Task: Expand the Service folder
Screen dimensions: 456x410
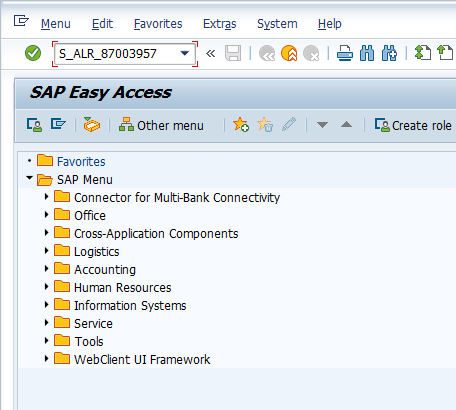Action: 46,323
